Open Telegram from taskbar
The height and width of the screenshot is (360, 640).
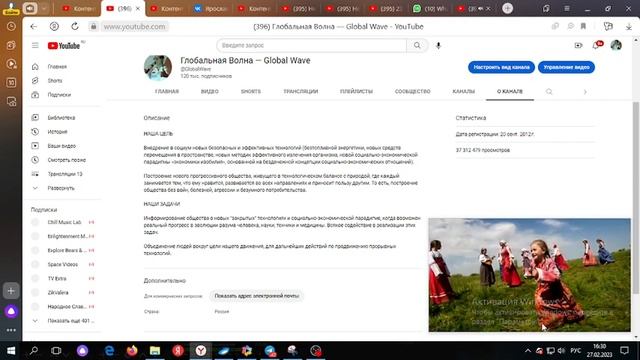(270, 351)
